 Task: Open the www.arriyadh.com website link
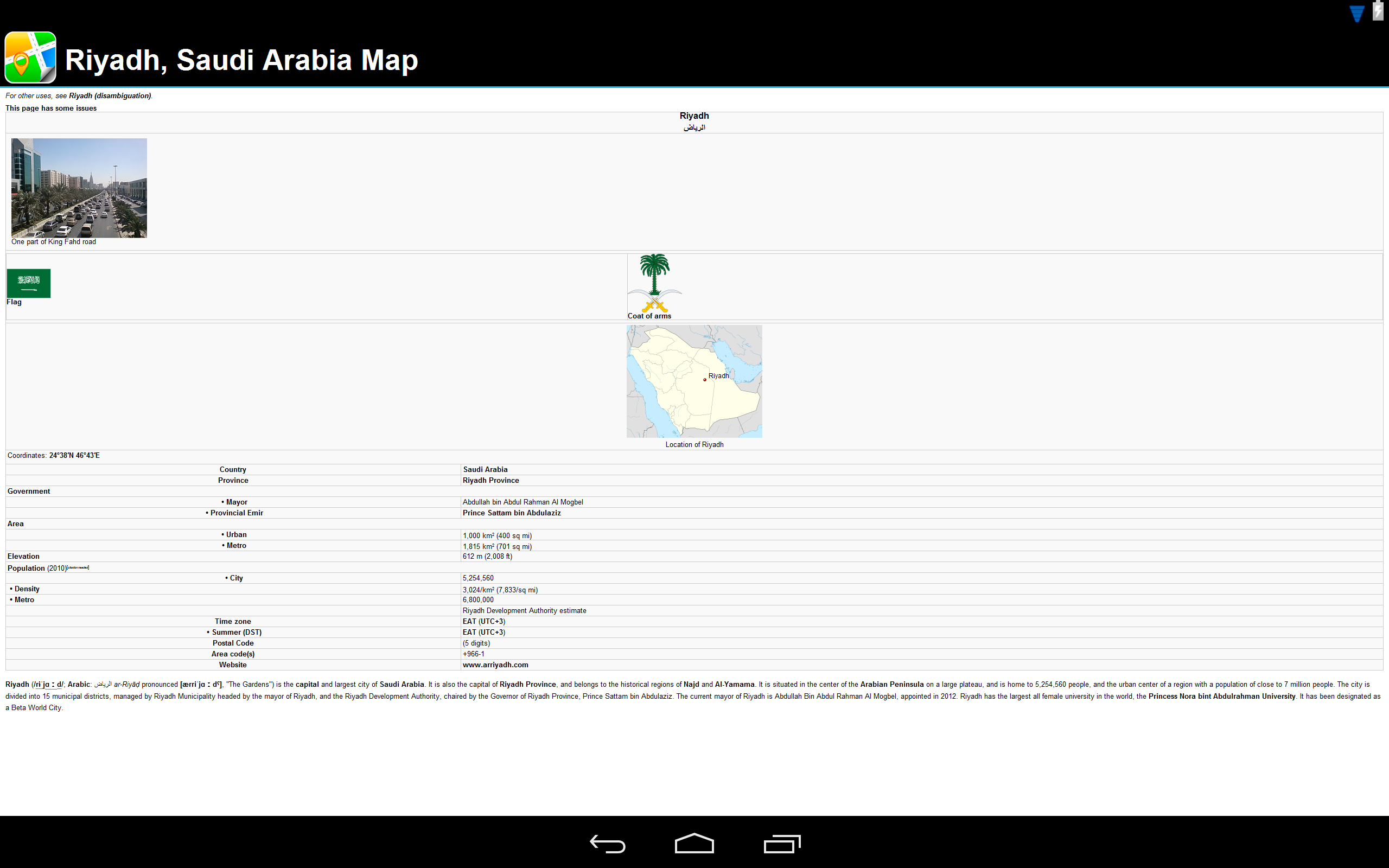point(495,665)
